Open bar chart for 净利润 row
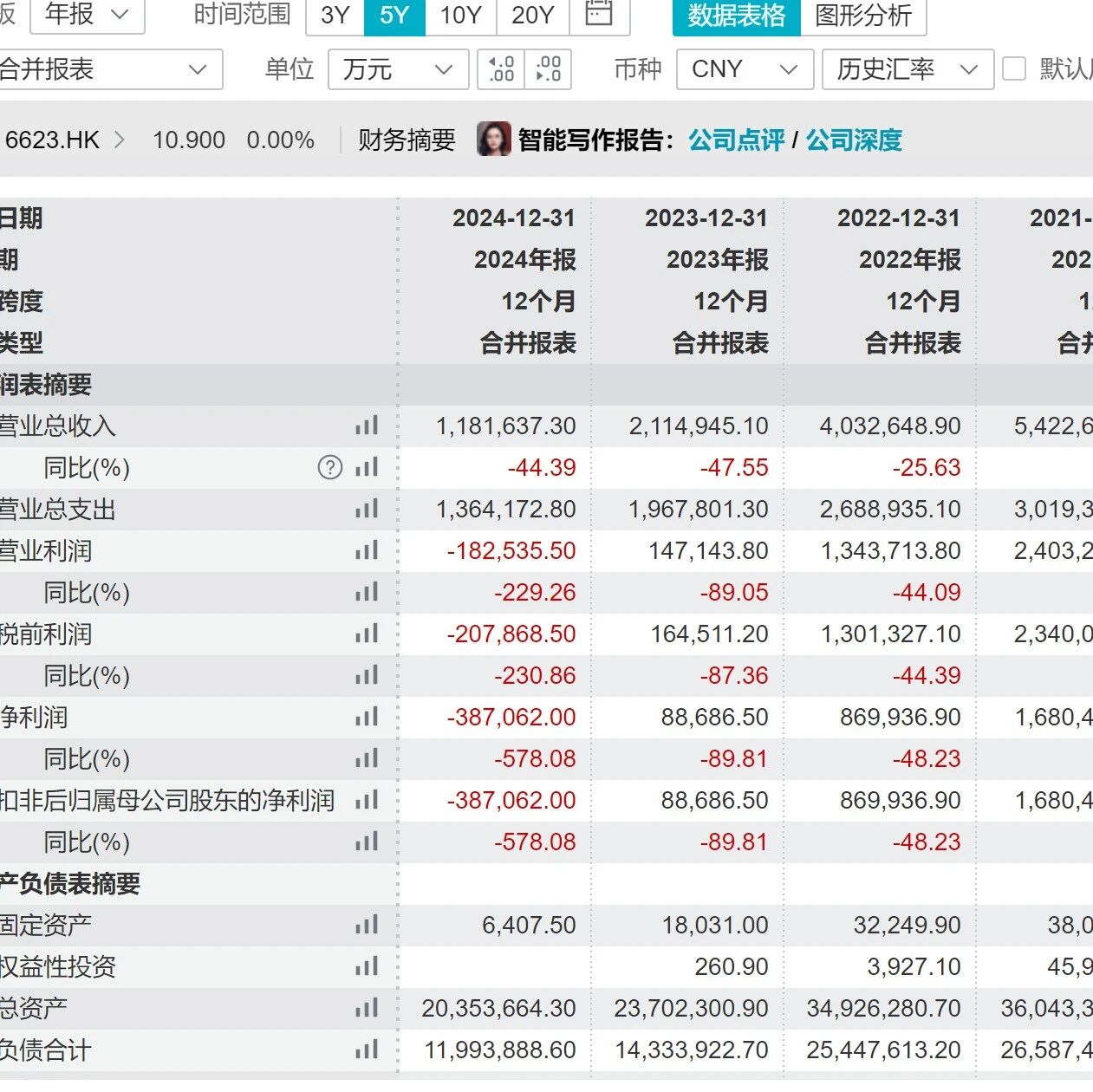Image resolution: width=1093 pixels, height=1092 pixels. [x=367, y=717]
